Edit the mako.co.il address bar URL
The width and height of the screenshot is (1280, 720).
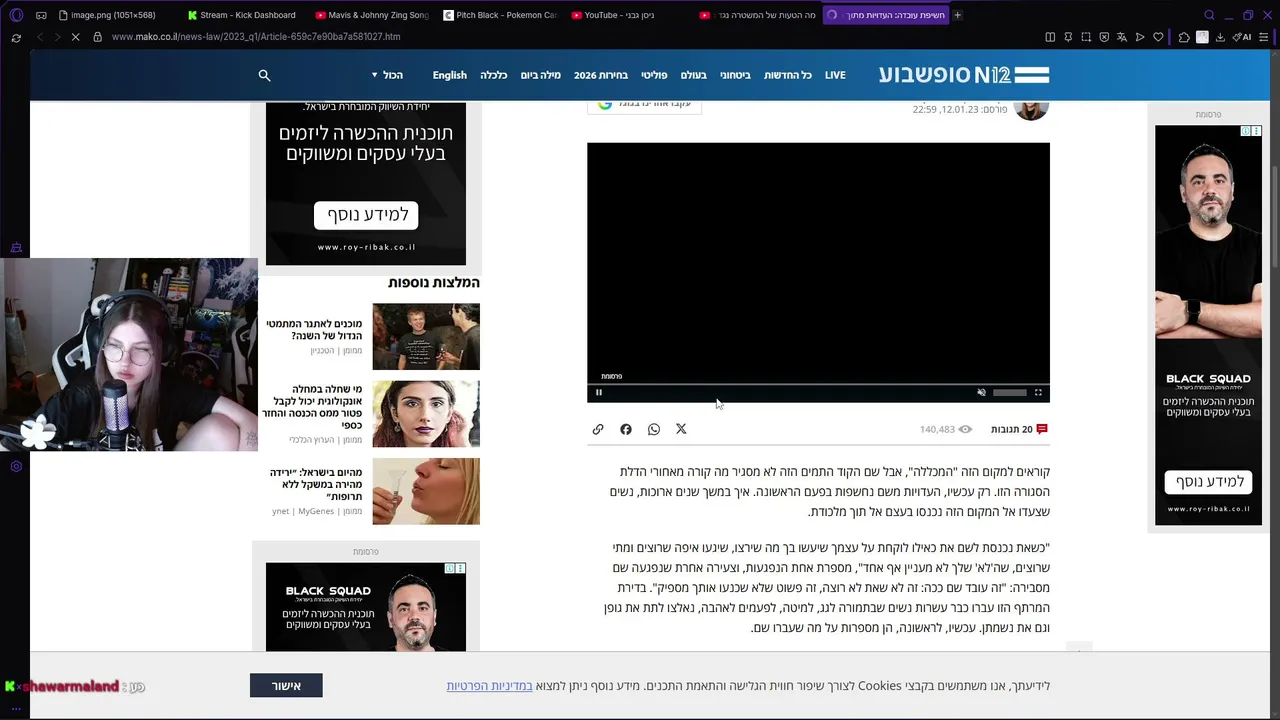(256, 37)
